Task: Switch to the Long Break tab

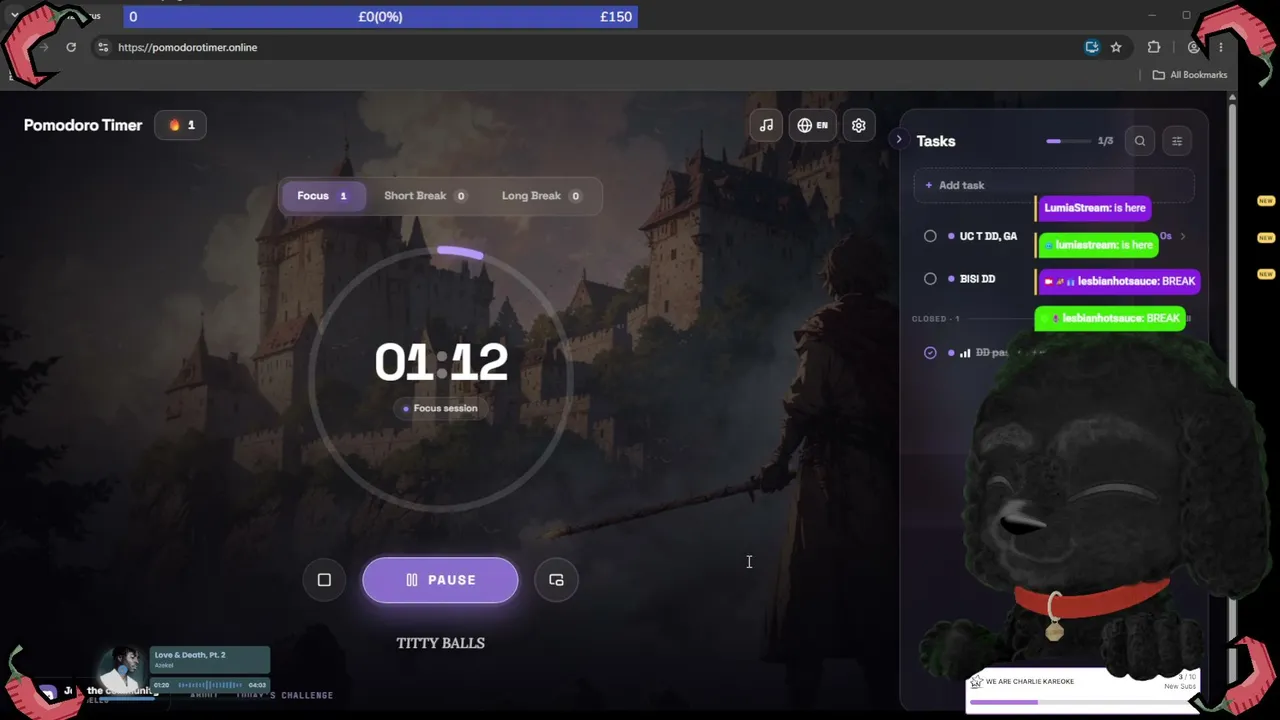Action: tap(541, 196)
